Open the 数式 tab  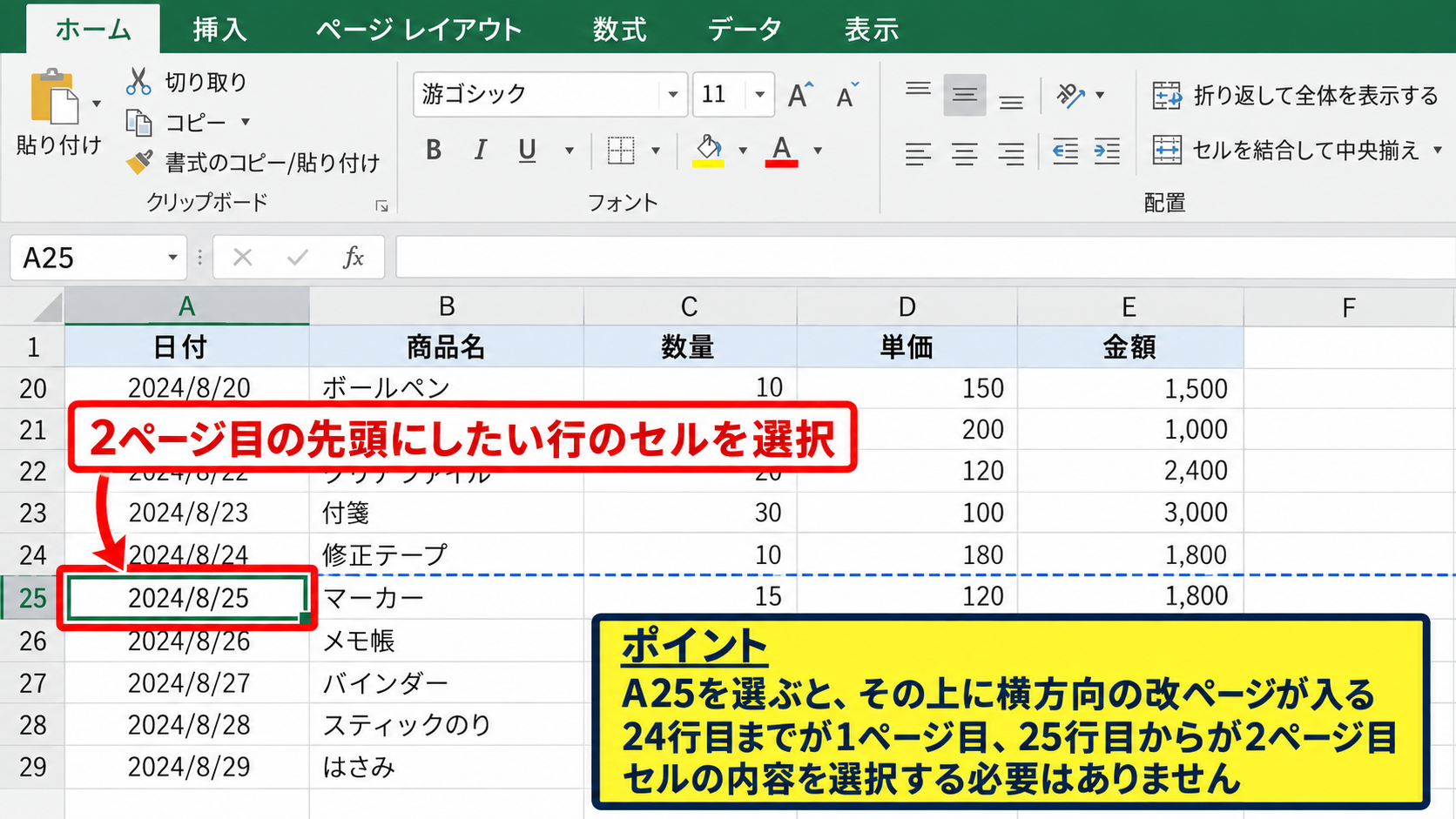coord(620,30)
